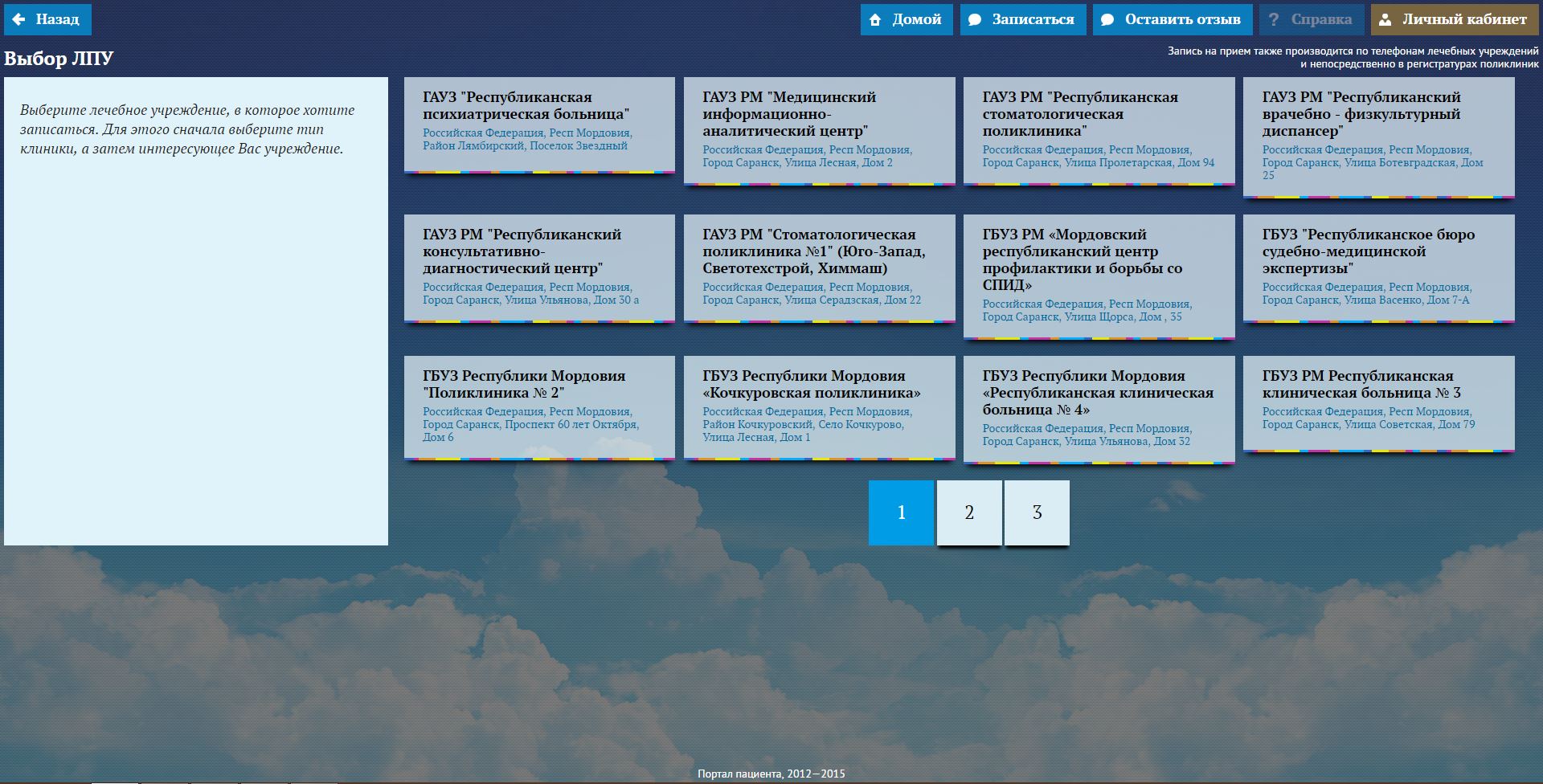The image size is (1543, 784).
Task: Select Республиканская психиатрическая больница card
Action: (539, 125)
